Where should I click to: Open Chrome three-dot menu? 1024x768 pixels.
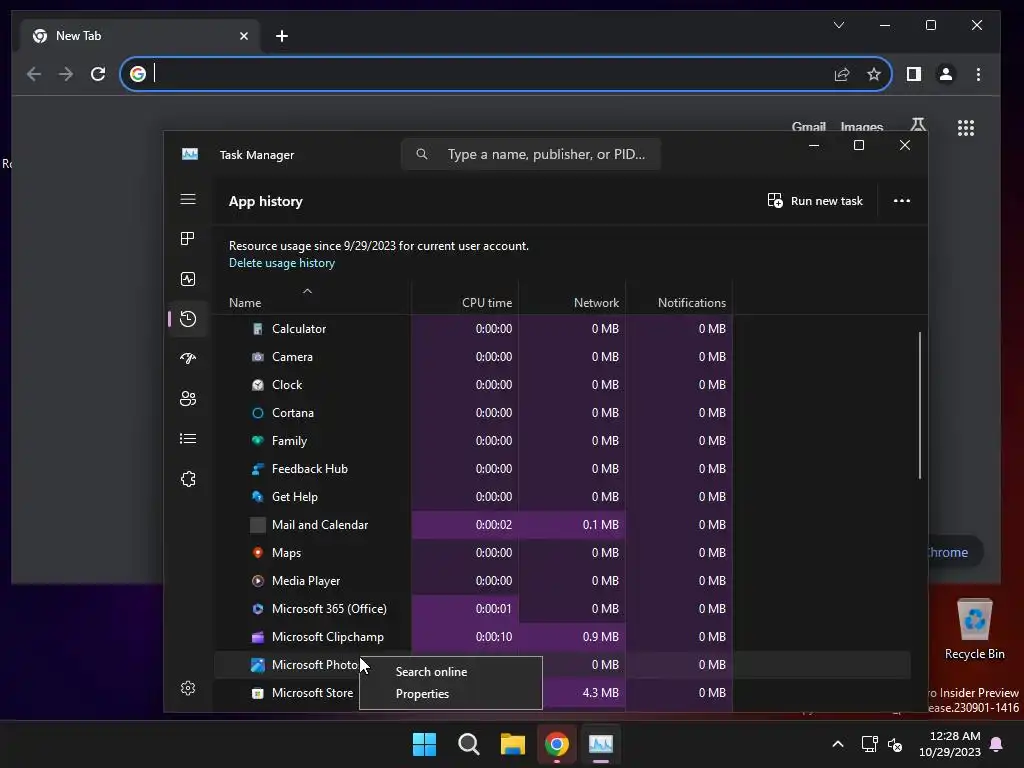tap(978, 74)
